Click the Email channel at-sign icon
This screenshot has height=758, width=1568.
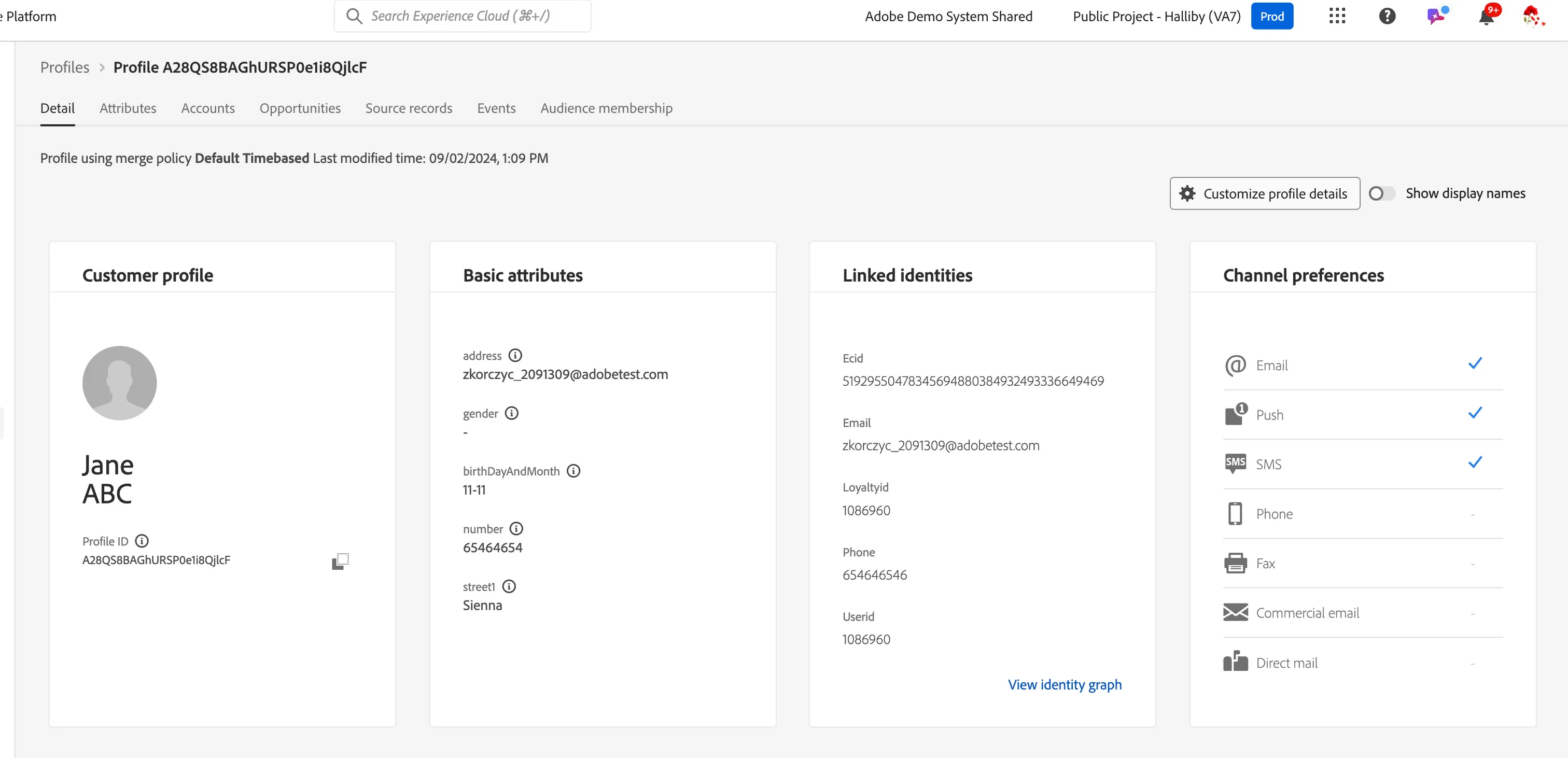pyautogui.click(x=1235, y=366)
